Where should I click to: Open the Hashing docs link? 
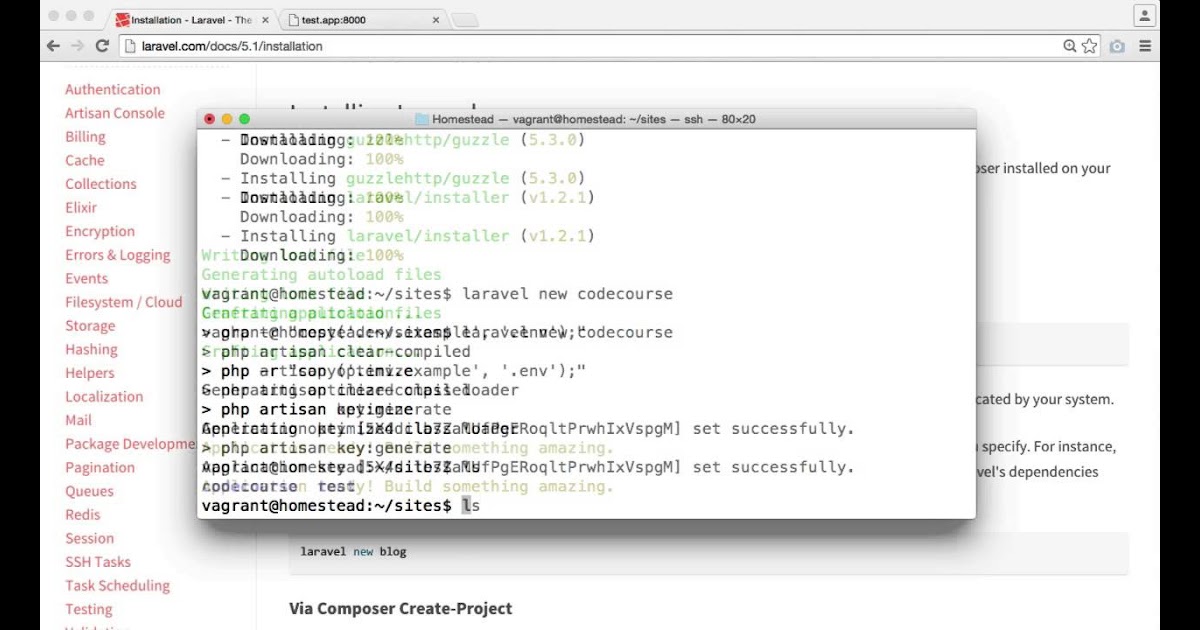click(x=91, y=350)
